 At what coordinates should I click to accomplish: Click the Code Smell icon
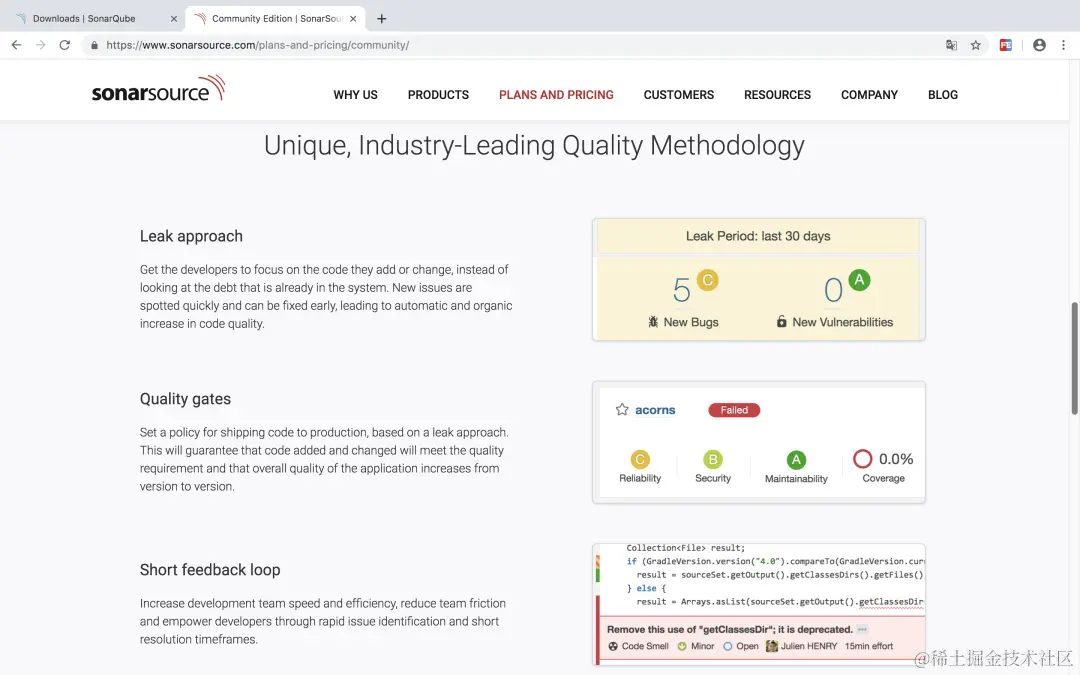pos(613,646)
